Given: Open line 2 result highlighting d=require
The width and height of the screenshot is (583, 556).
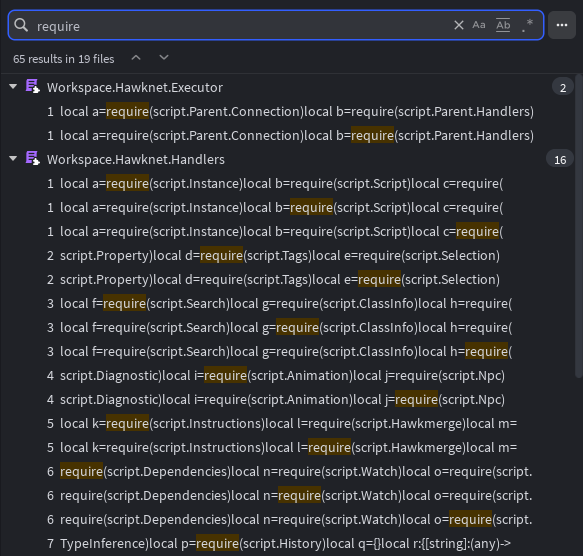Looking at the screenshot, I should point(273,255).
